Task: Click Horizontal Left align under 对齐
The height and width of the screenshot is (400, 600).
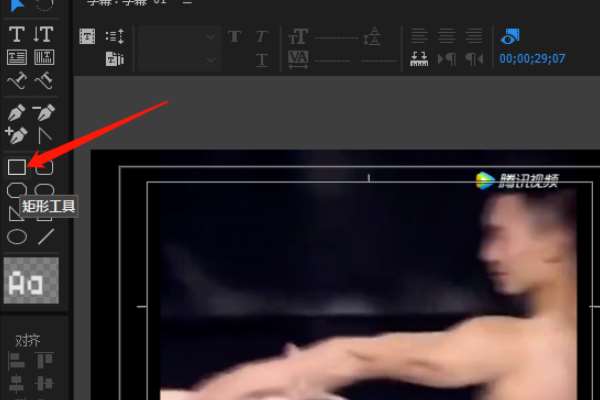Action: 16,361
